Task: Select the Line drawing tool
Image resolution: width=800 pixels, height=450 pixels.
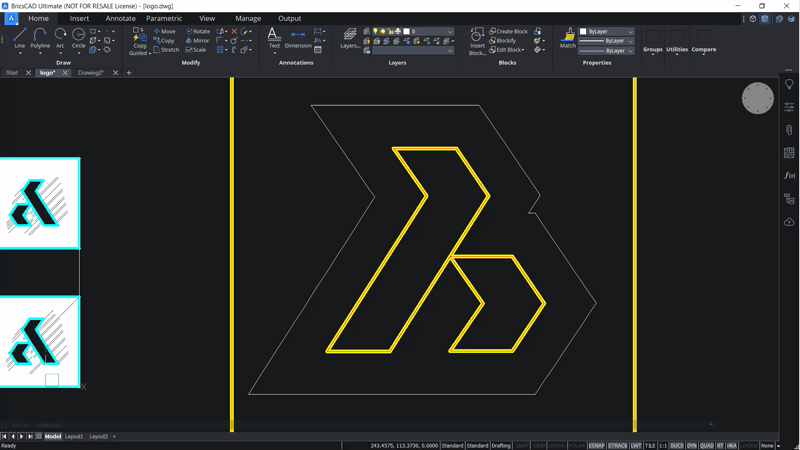Action: (19, 39)
